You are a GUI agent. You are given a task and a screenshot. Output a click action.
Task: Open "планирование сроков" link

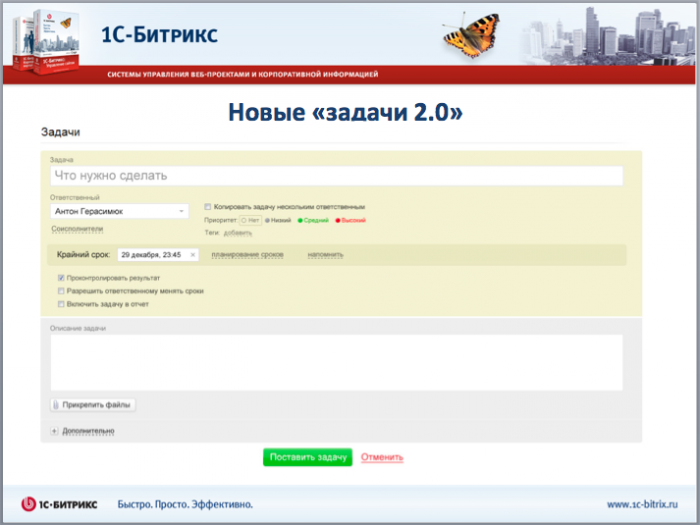pyautogui.click(x=247, y=255)
